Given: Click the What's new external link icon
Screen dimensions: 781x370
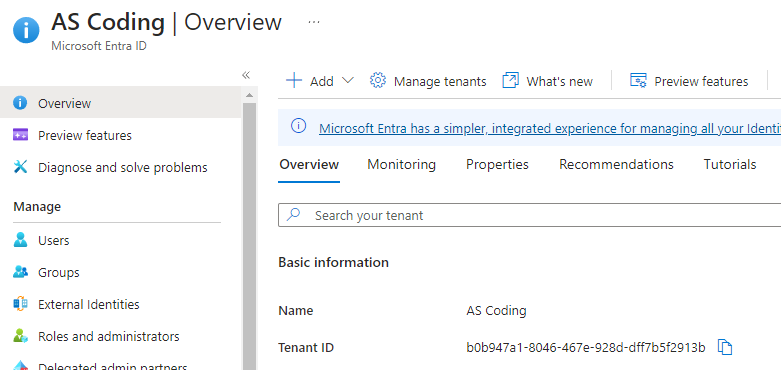Looking at the screenshot, I should click(x=511, y=81).
